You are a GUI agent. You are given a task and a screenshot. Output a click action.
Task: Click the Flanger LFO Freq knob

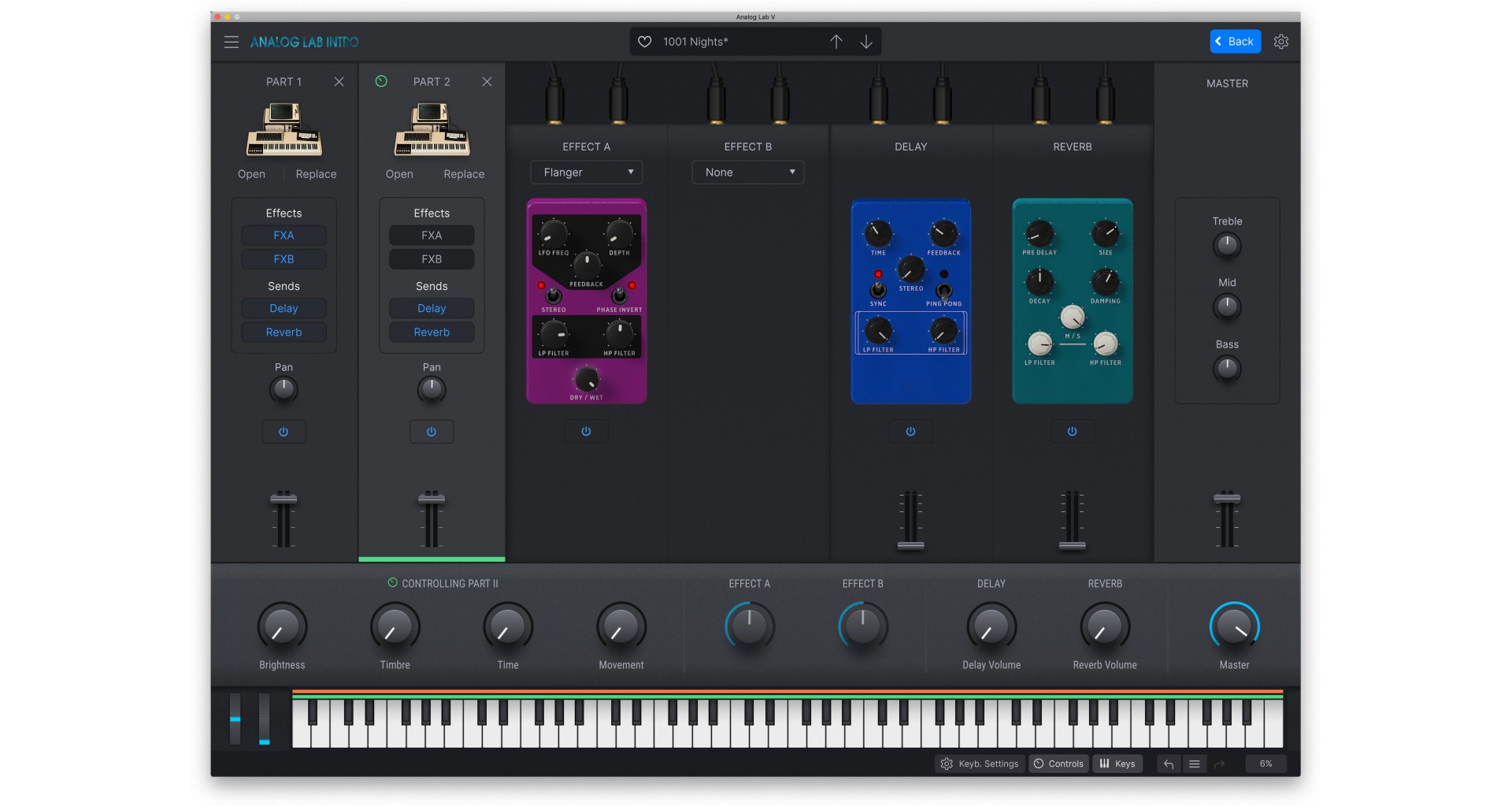(554, 233)
